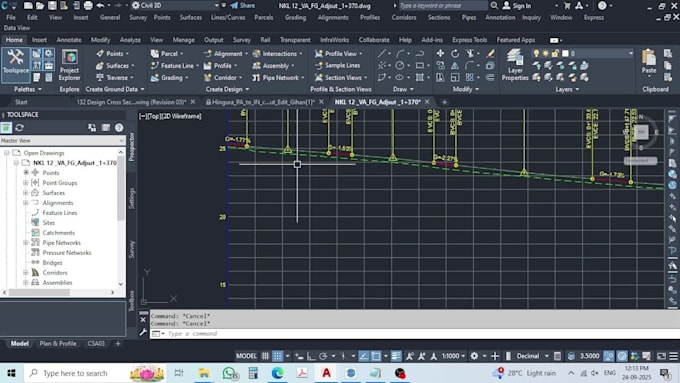Switch to Plan & Profile layout tab
This screenshot has height=383, width=680.
(x=58, y=344)
